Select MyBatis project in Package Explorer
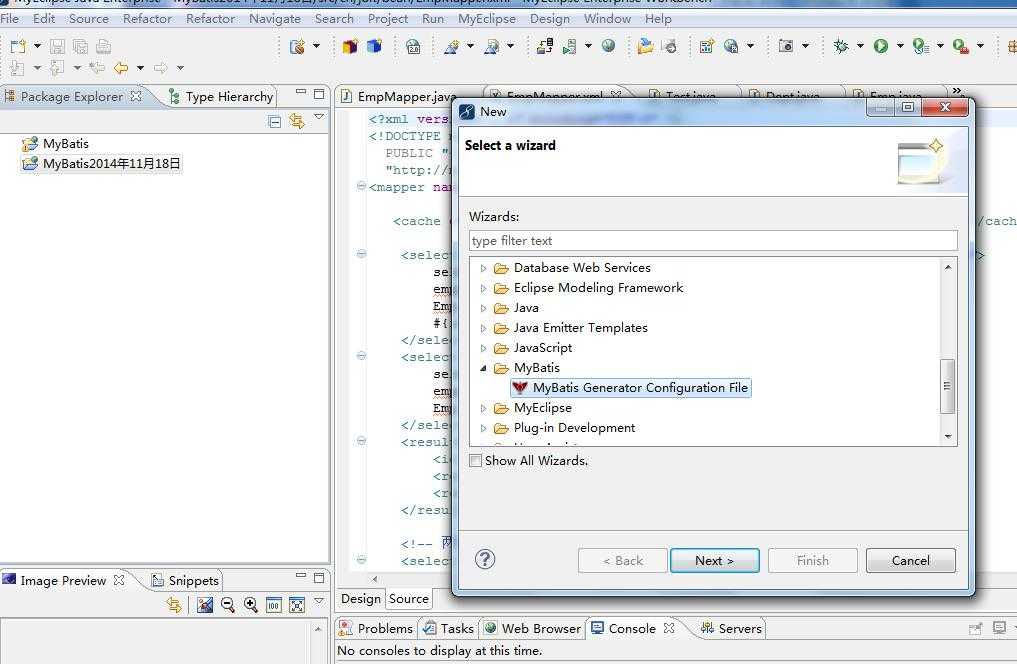Viewport: 1017px width, 664px height. point(55,143)
